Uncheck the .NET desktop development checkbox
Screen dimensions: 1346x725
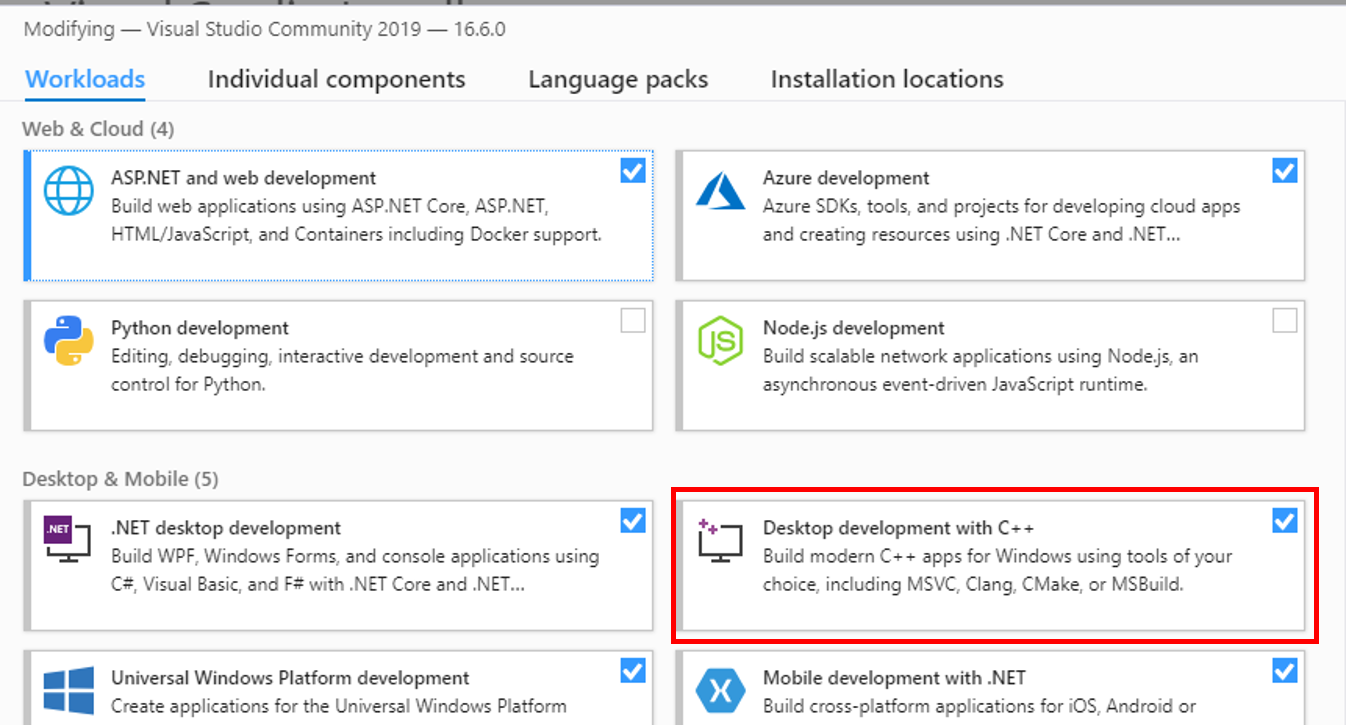pos(633,520)
